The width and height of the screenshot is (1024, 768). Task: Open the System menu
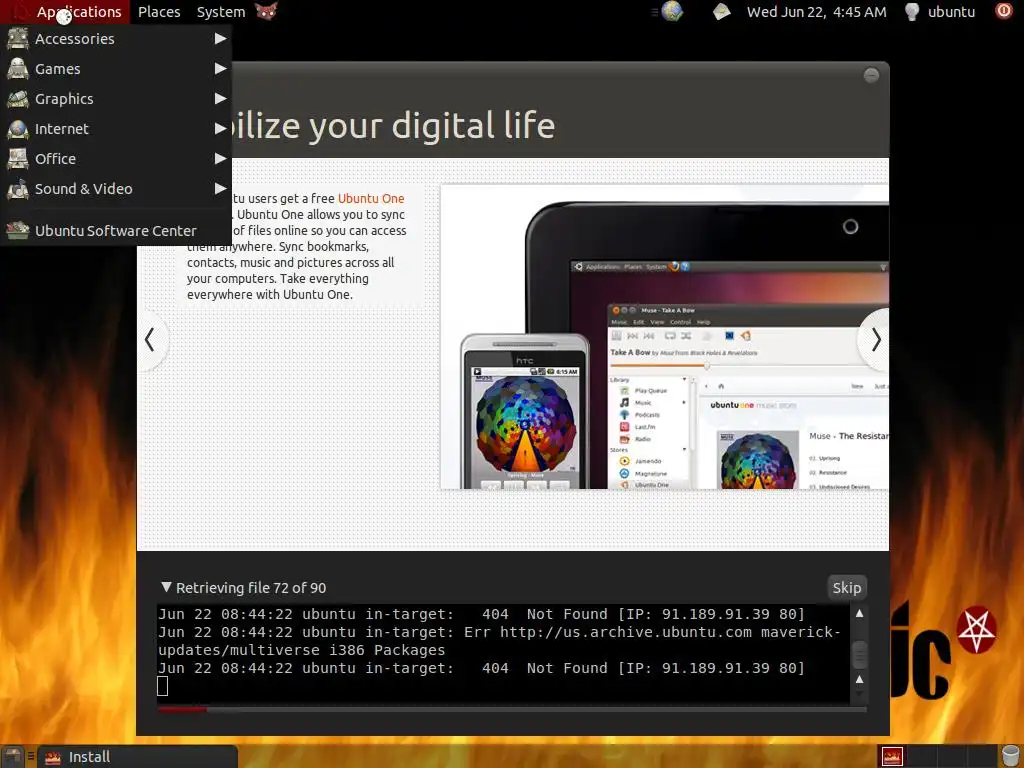(x=221, y=12)
